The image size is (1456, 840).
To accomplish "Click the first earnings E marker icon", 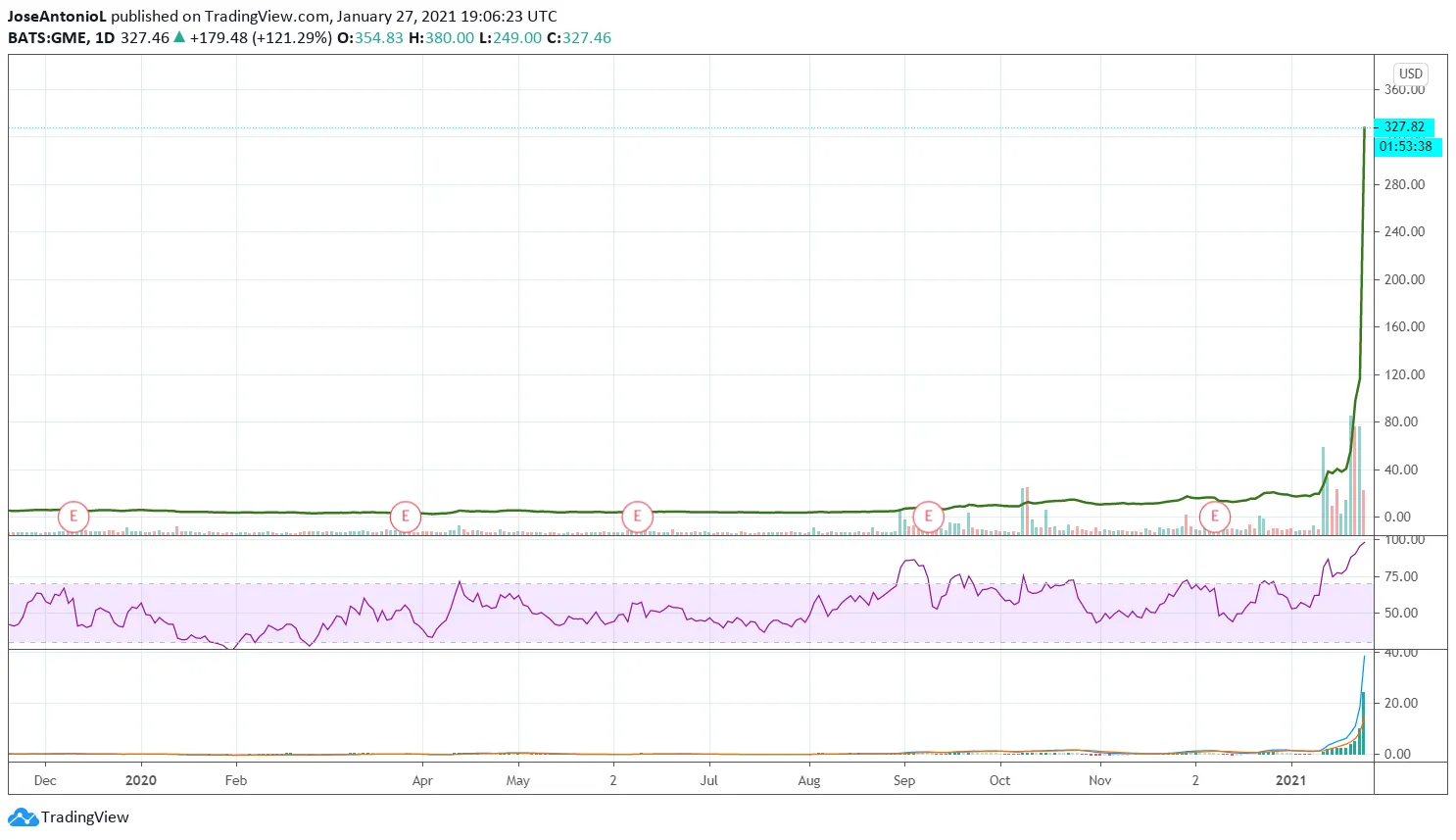I will [73, 517].
